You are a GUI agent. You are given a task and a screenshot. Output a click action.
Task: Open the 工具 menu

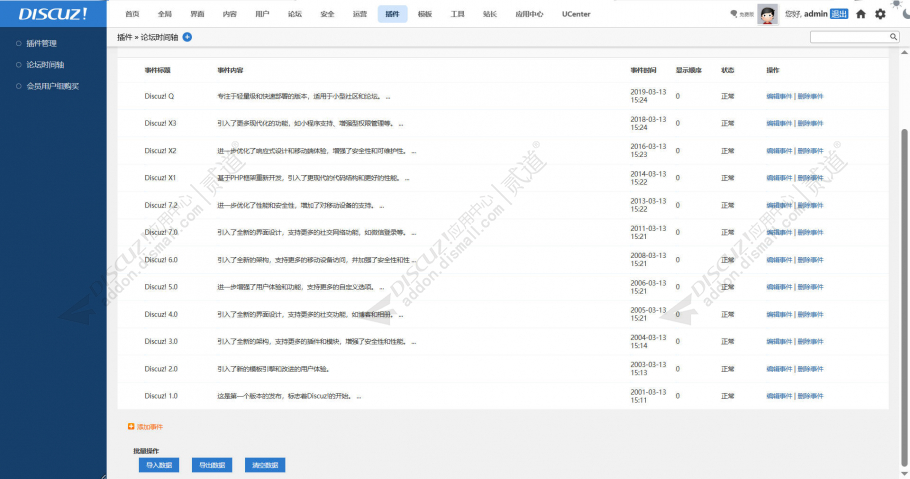coord(457,14)
